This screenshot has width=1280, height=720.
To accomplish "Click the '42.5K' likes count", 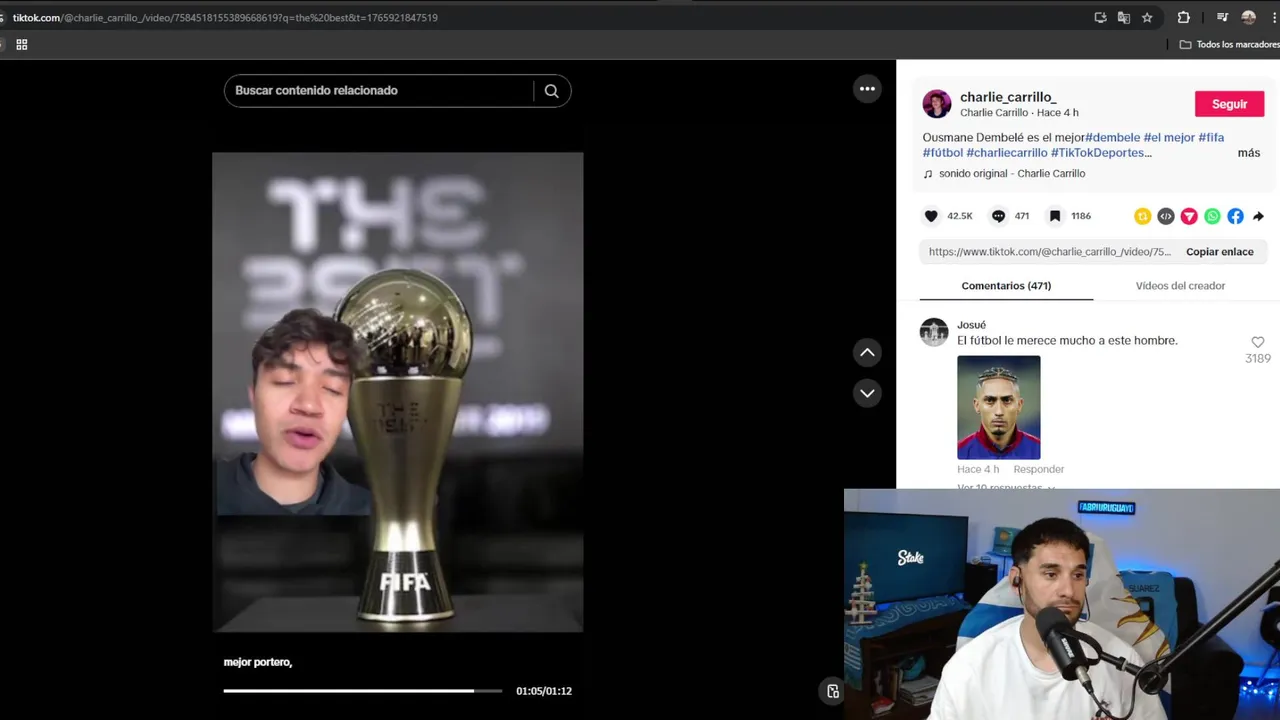I will [960, 216].
